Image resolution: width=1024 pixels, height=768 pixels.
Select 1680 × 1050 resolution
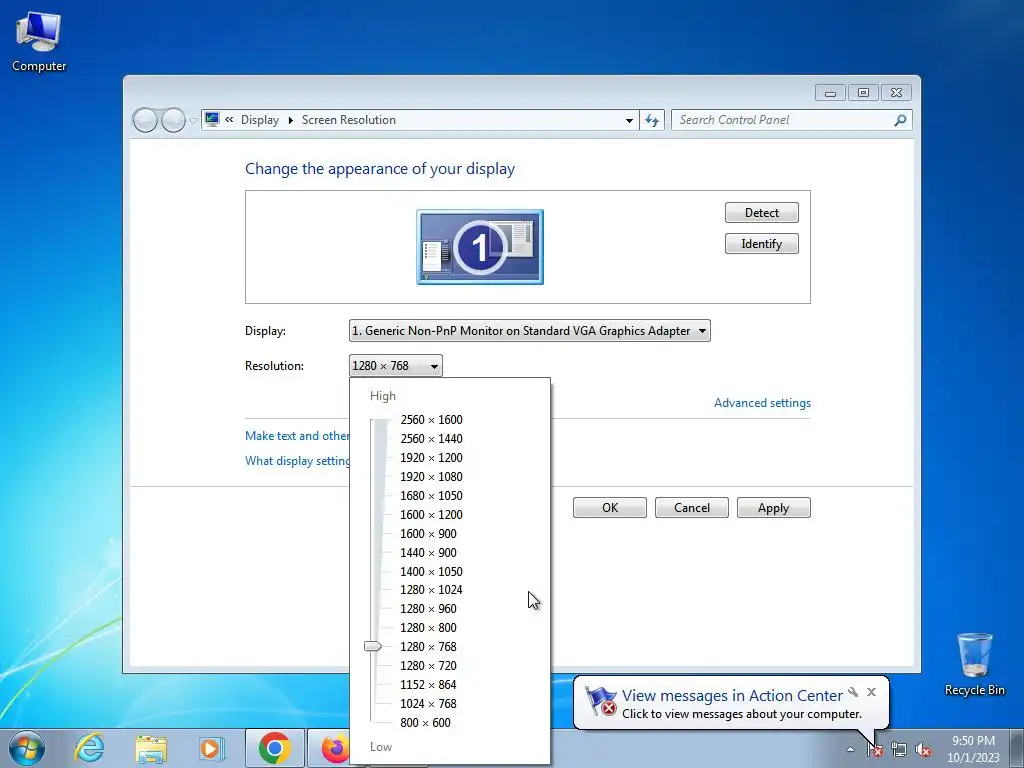click(x=431, y=496)
